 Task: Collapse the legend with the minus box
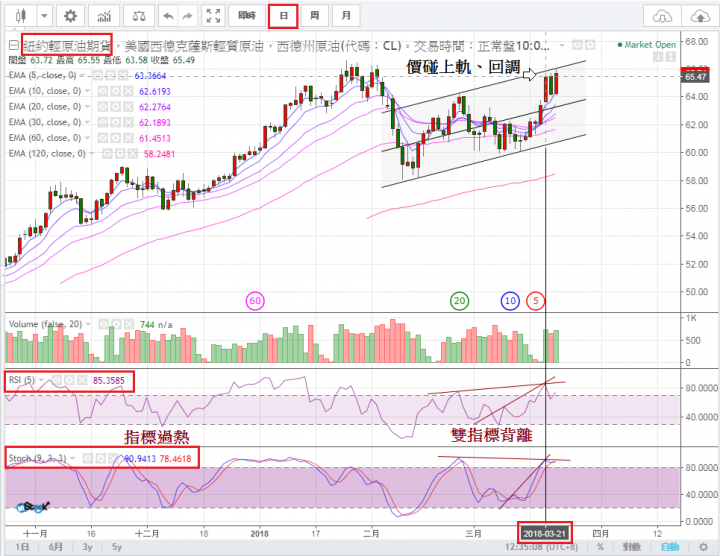click(x=13, y=45)
